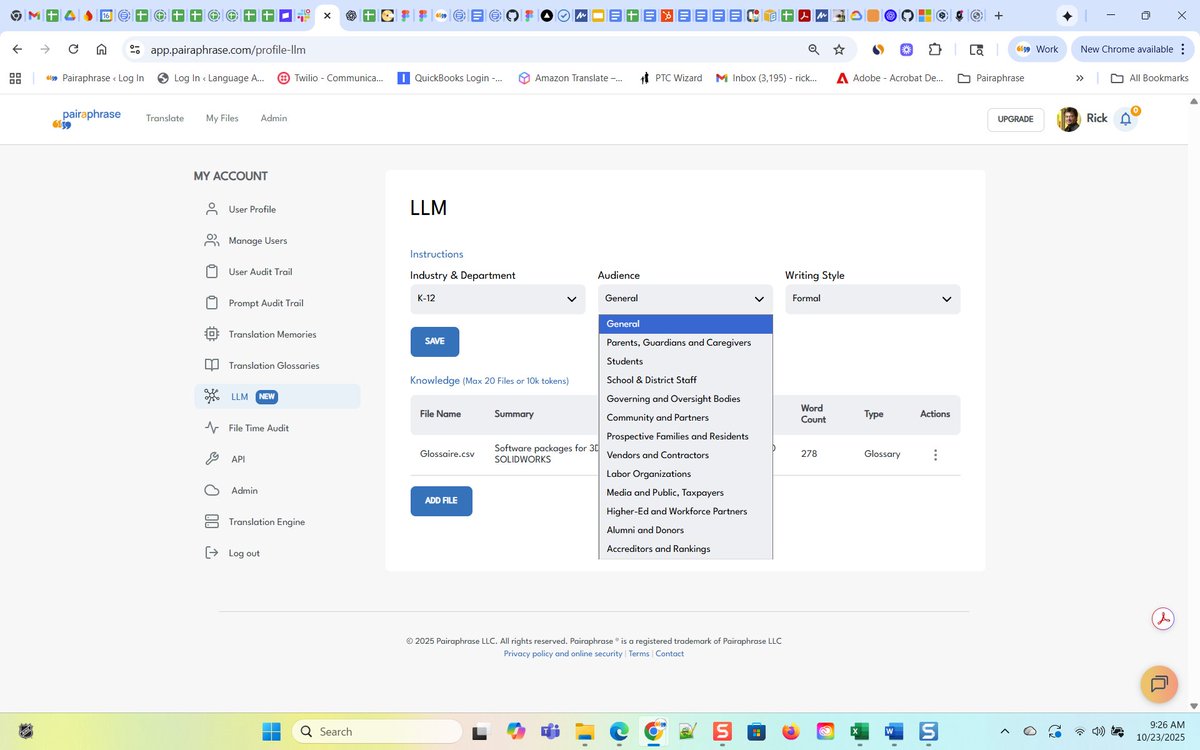1200x750 pixels.
Task: Open Translation Glossaries via its book icon
Action: click(211, 365)
